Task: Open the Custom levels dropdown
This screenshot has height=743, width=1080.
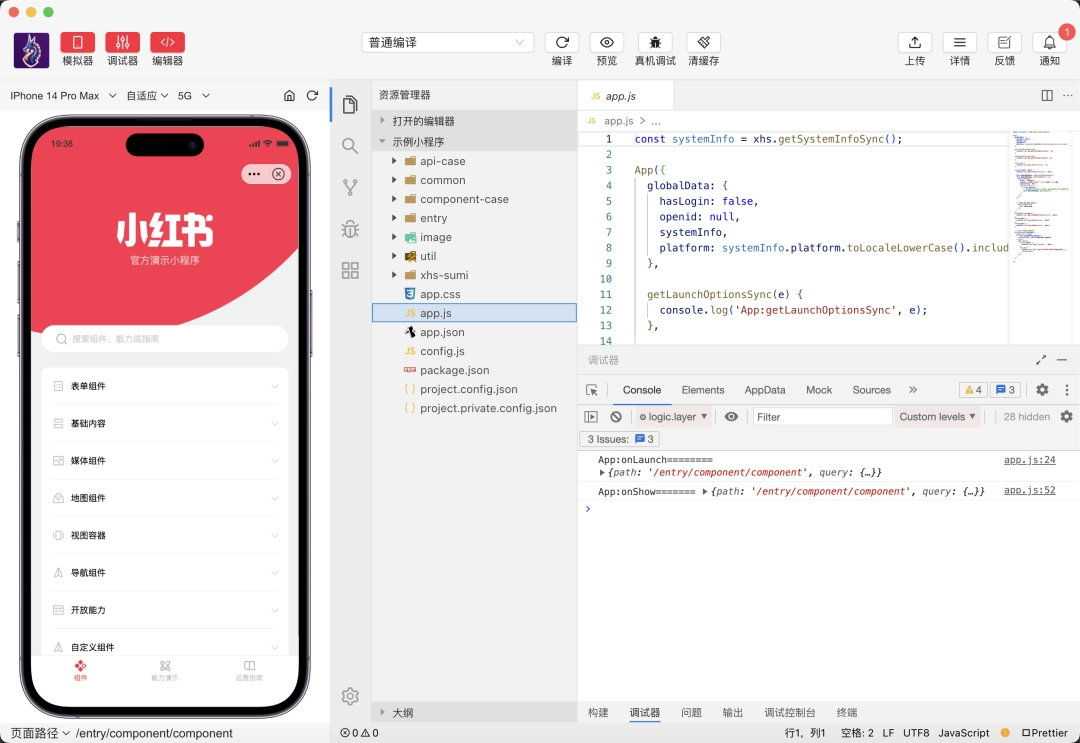Action: [x=937, y=417]
